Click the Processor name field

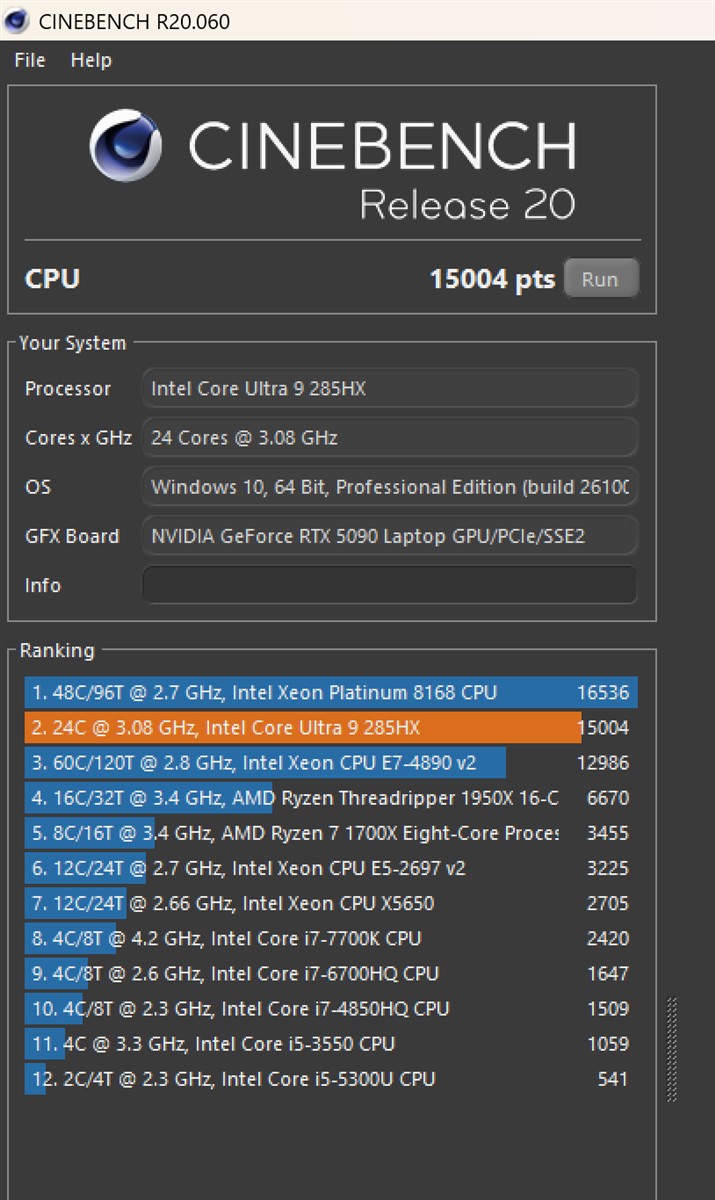point(389,388)
